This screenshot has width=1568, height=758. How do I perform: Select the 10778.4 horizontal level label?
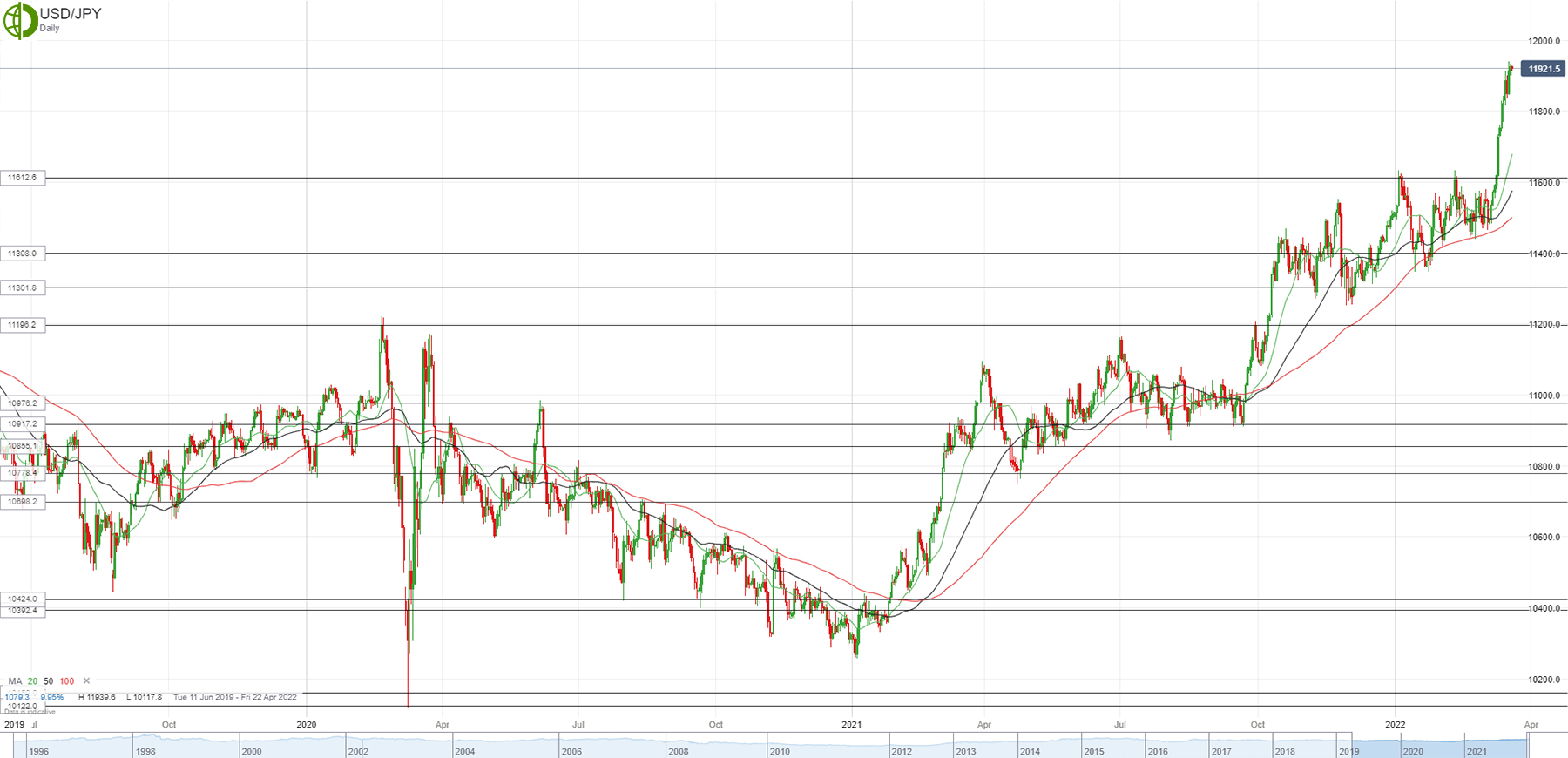click(21, 473)
